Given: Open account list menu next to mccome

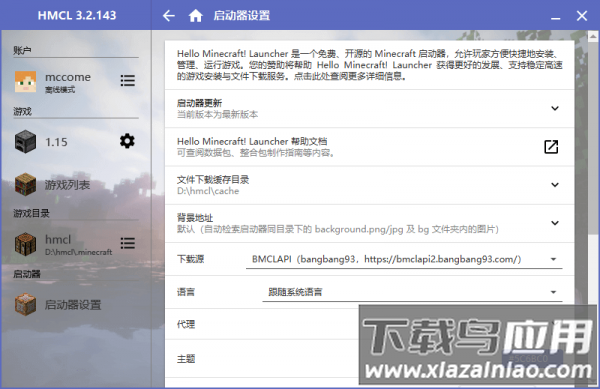Looking at the screenshot, I should tap(127, 80).
